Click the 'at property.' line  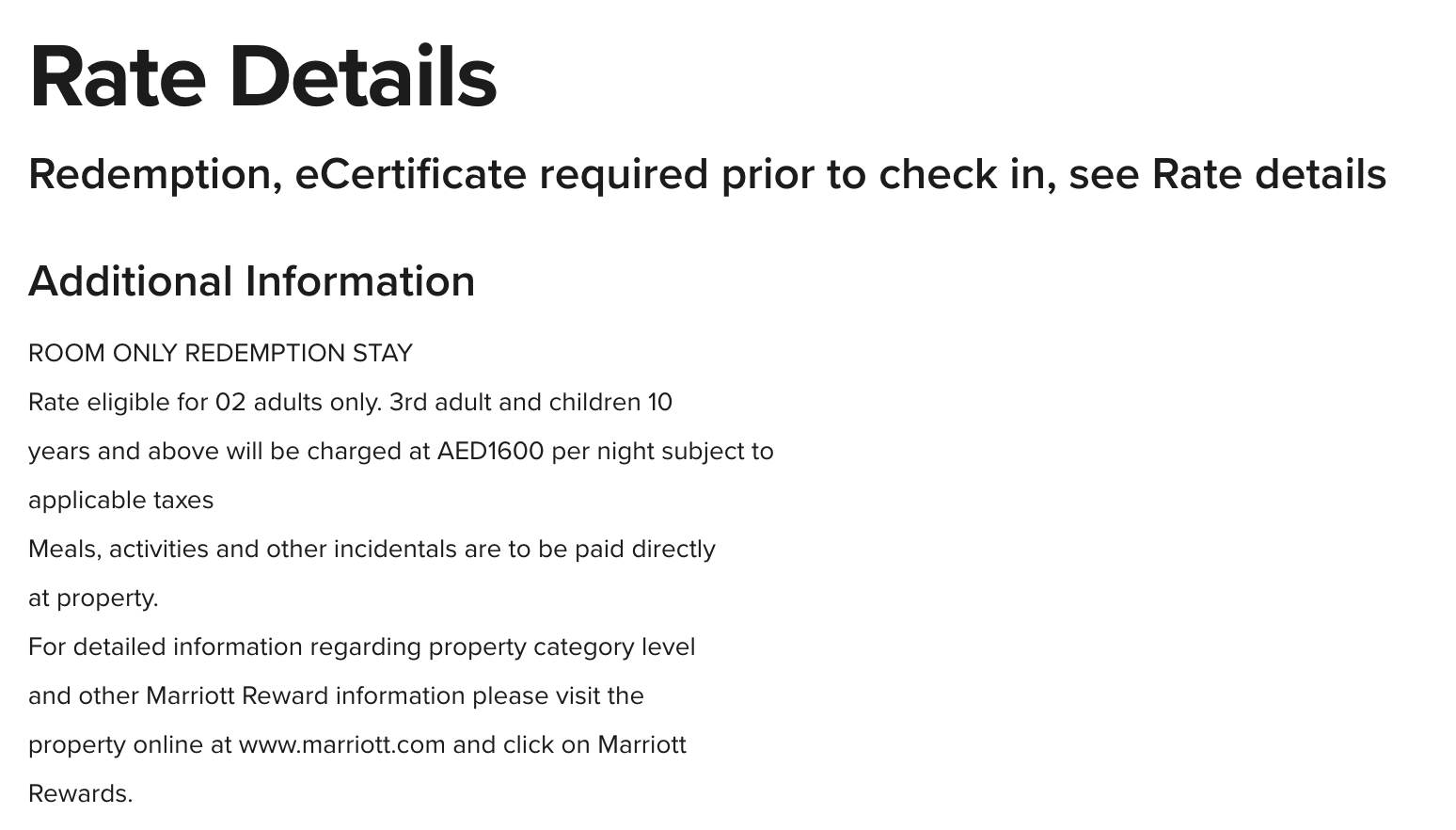tap(93, 599)
